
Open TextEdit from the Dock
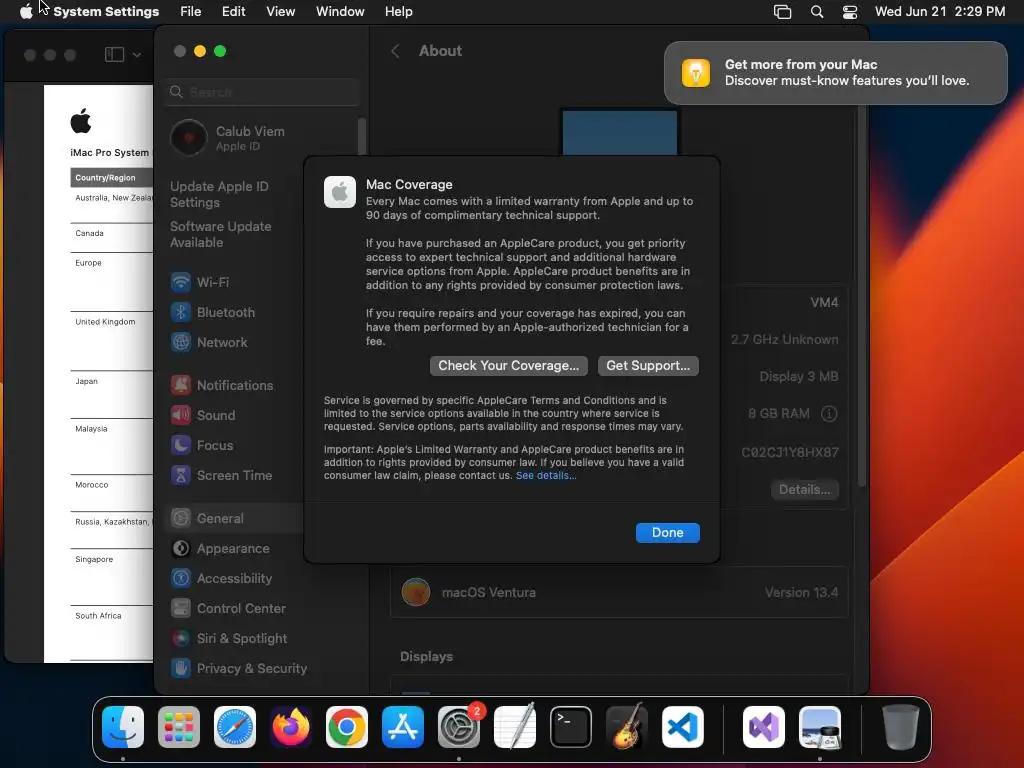pyautogui.click(x=515, y=727)
